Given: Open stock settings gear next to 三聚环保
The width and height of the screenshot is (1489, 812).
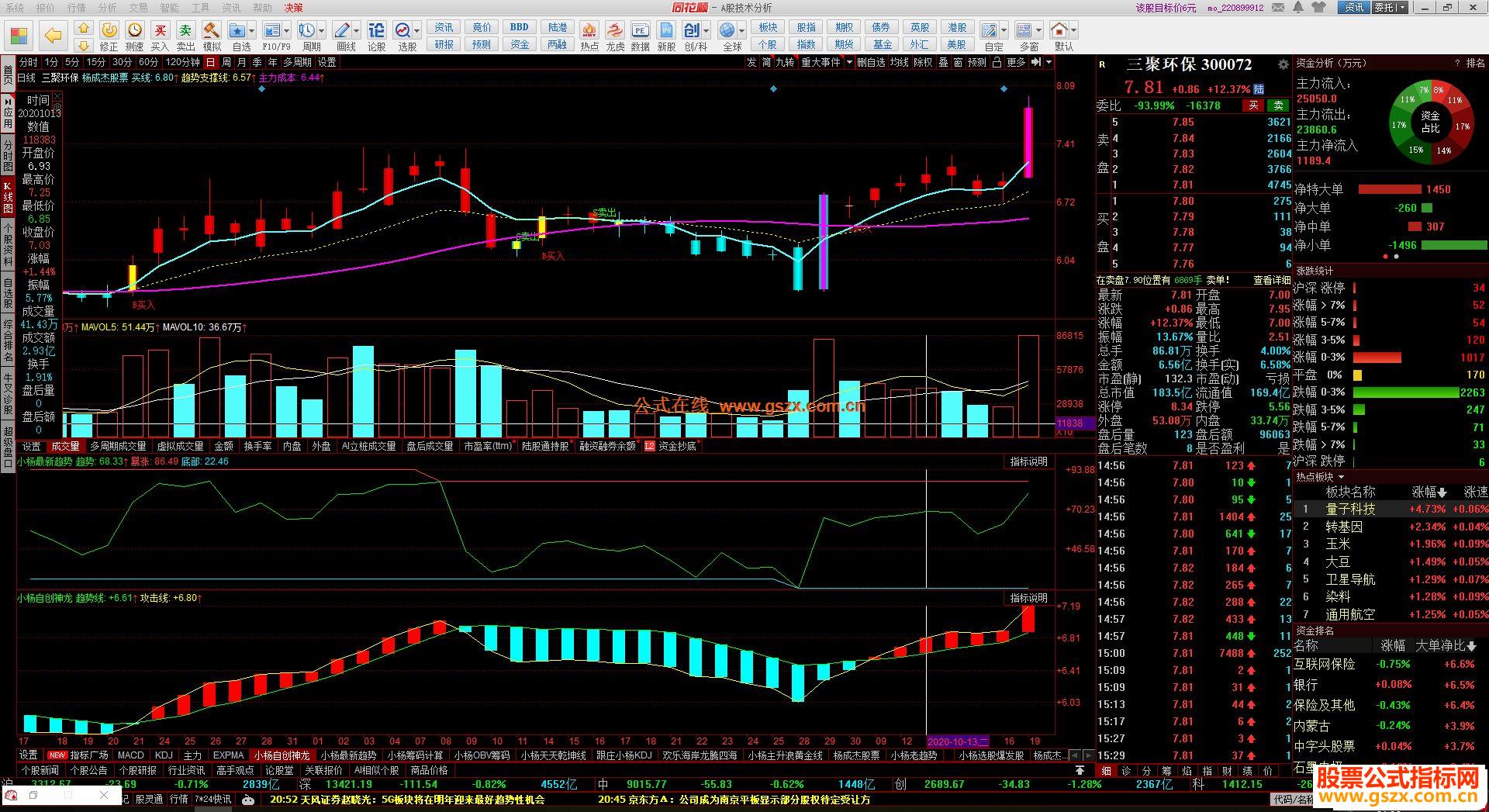Looking at the screenshot, I should click(1283, 64).
